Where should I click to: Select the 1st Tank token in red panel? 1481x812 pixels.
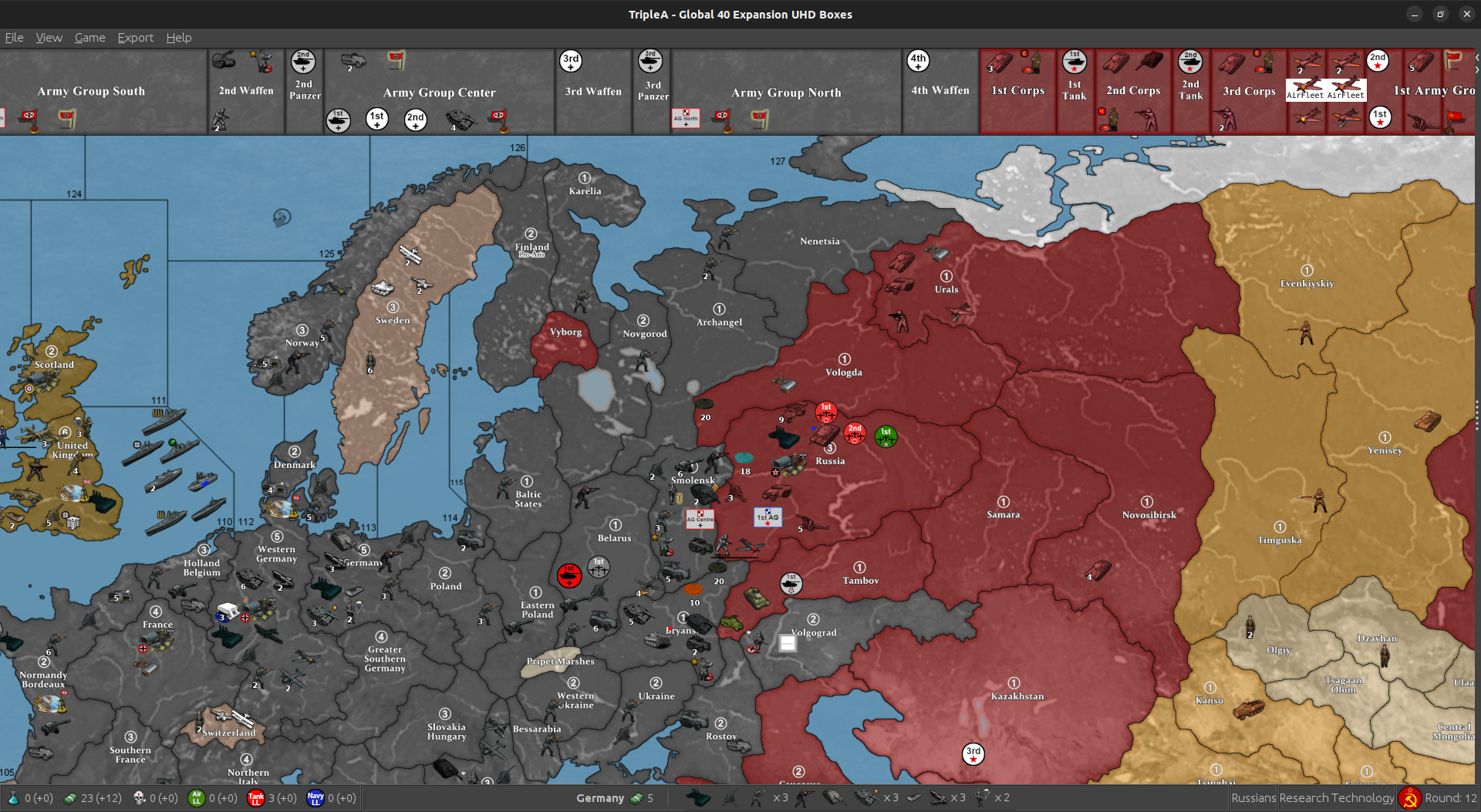click(x=1074, y=61)
